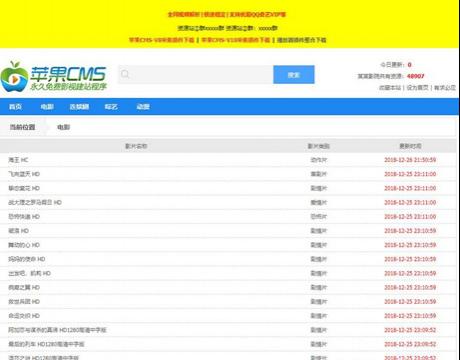Open the 播放器插件整合下载 link
Image resolution: width=460 pixels, height=360 pixels.
click(302, 40)
